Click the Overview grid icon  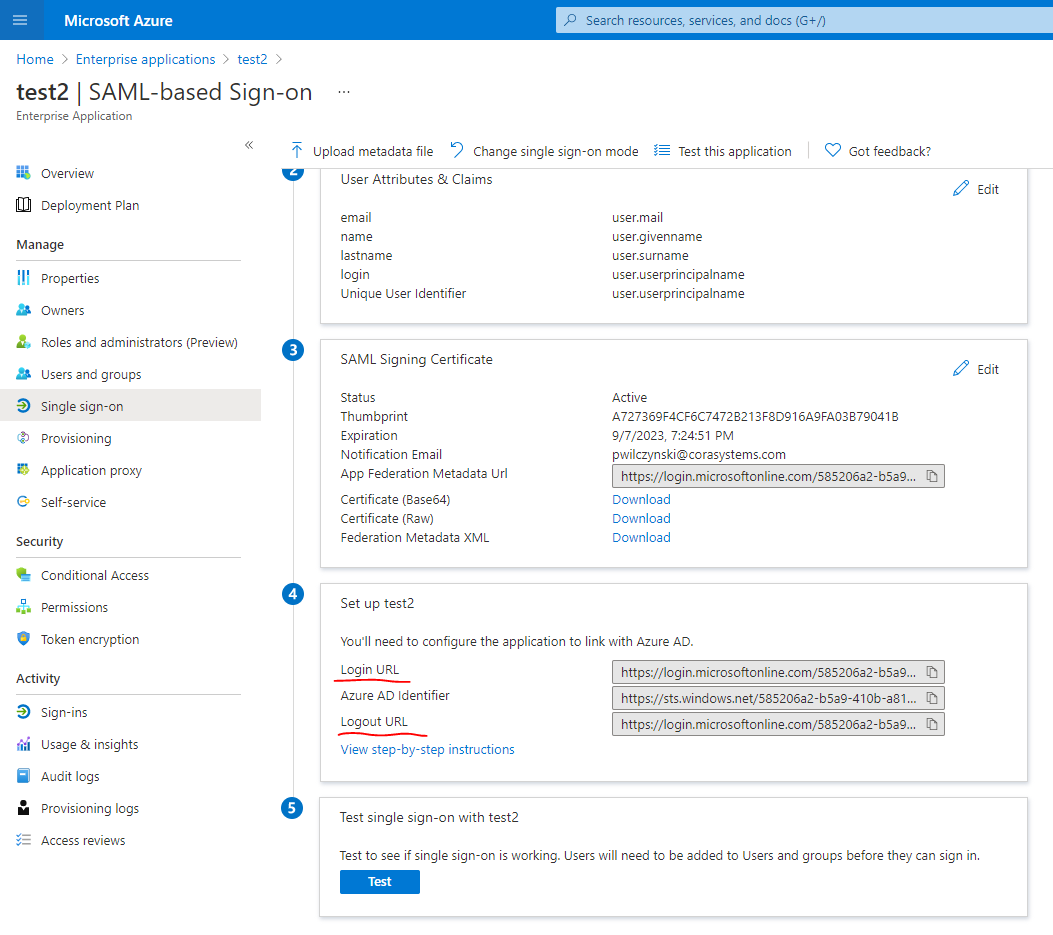(24, 173)
